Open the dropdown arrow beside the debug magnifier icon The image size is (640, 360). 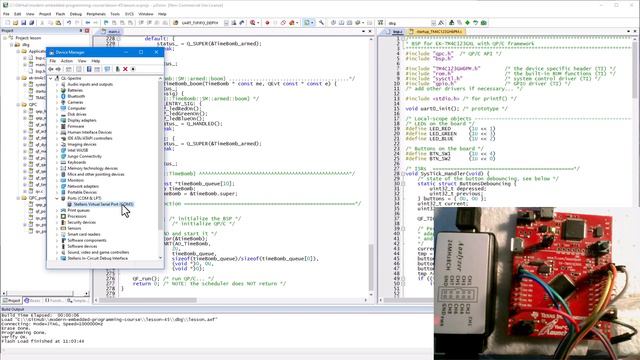click(x=258, y=23)
